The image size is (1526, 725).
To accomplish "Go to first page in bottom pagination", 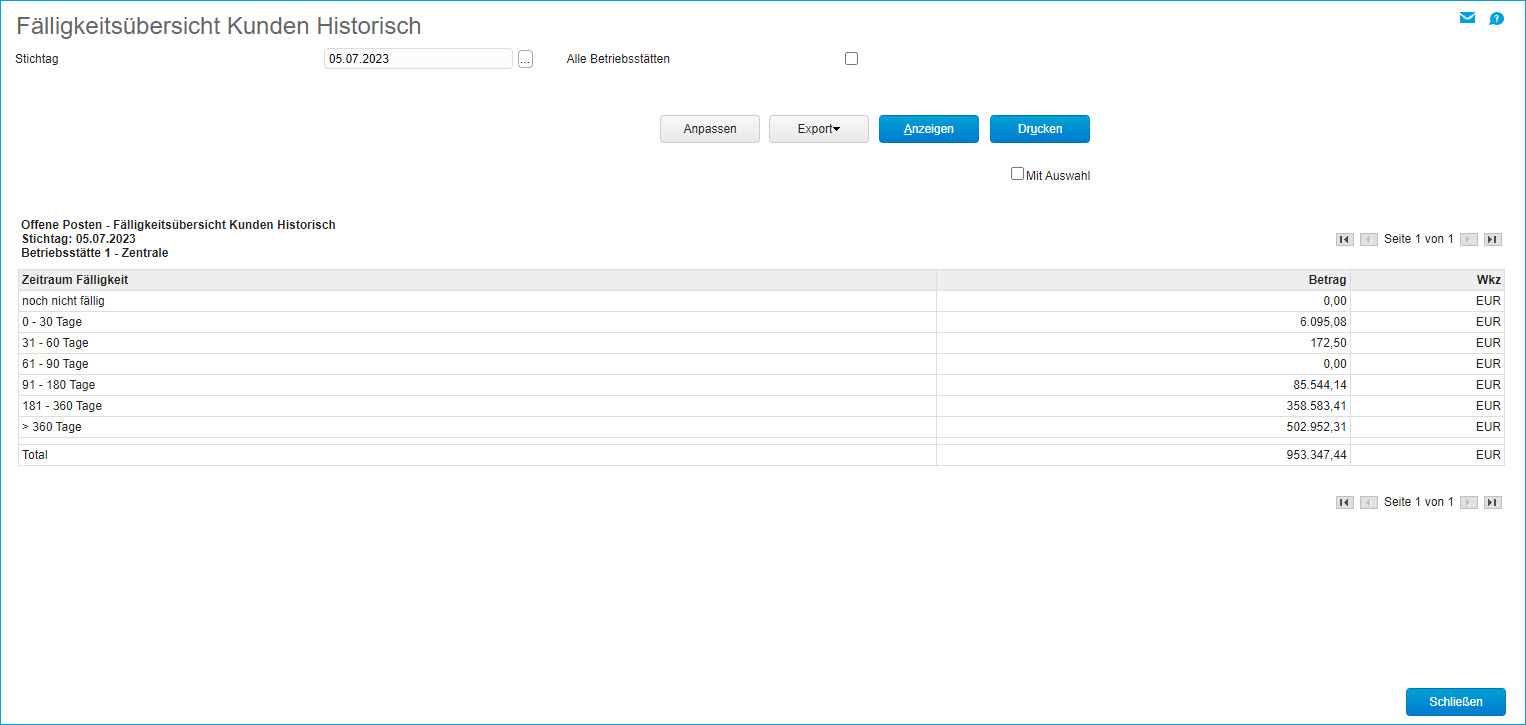I will [1344, 503].
